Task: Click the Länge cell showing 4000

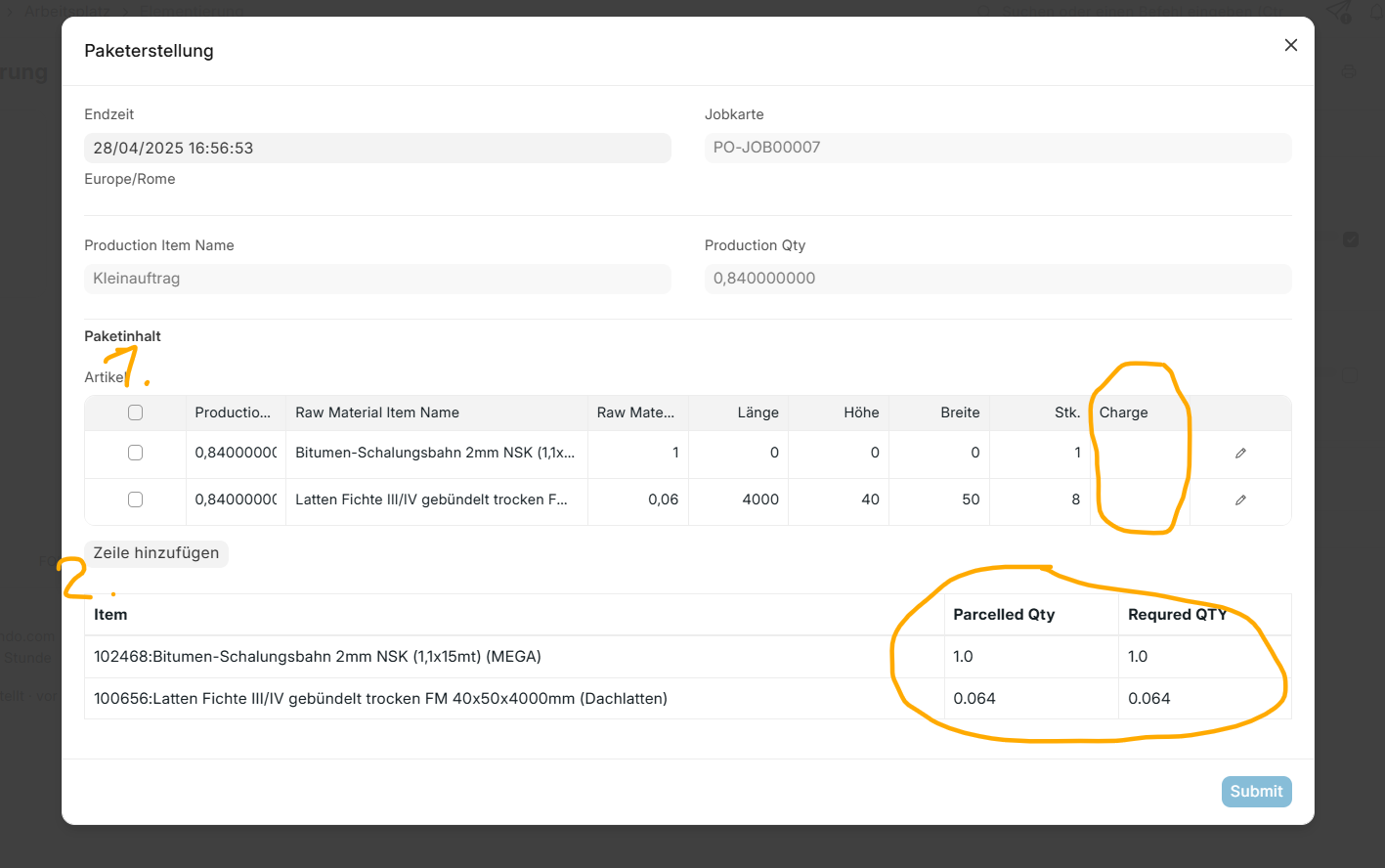Action: (x=739, y=499)
